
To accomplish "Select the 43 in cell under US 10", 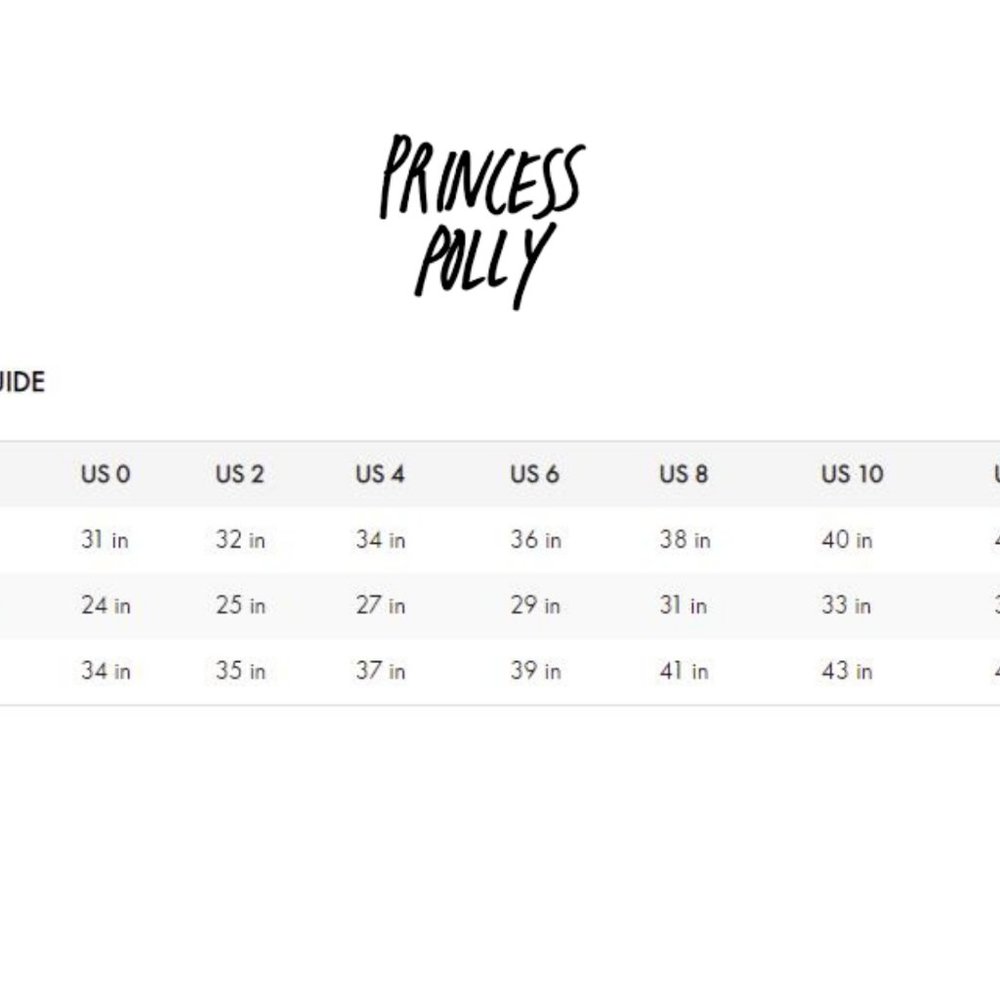I will 846,671.
